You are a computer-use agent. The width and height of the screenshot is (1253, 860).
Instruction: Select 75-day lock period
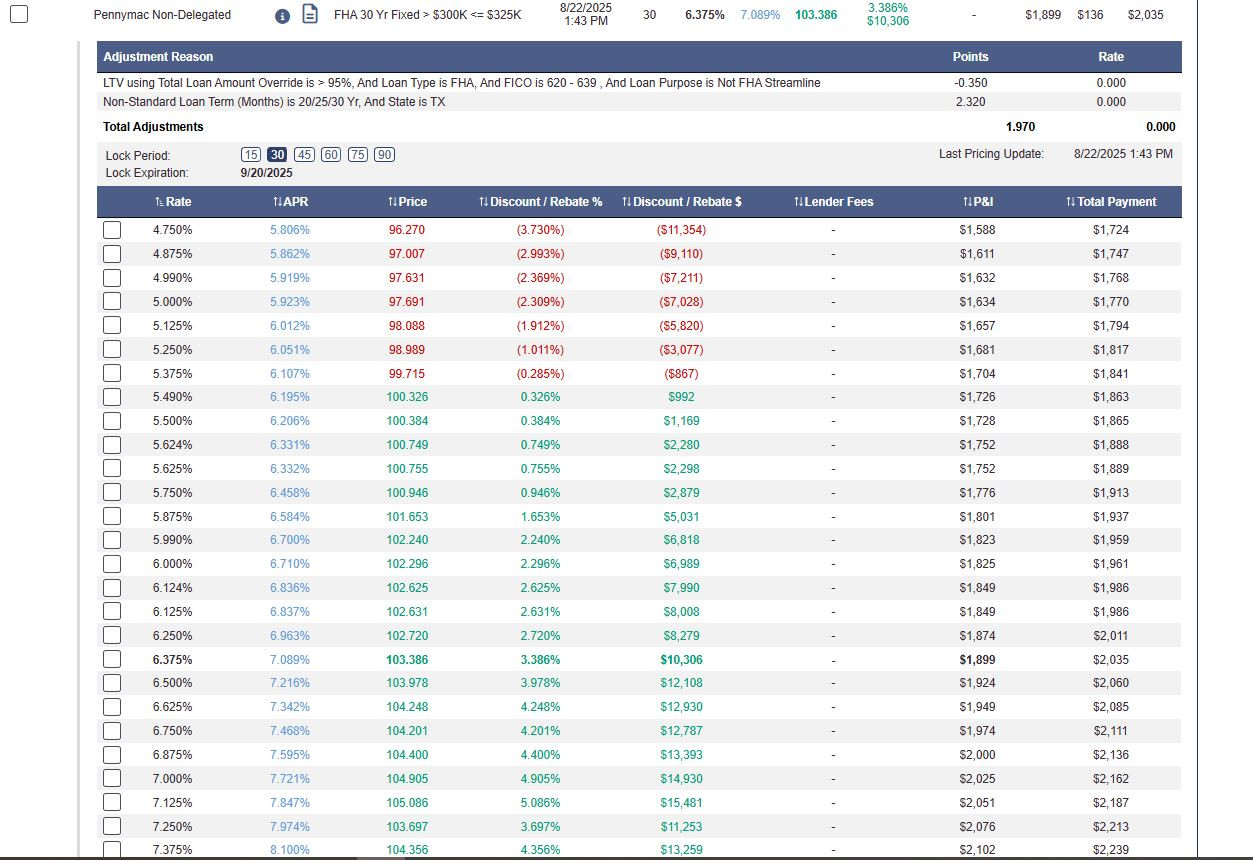358,154
